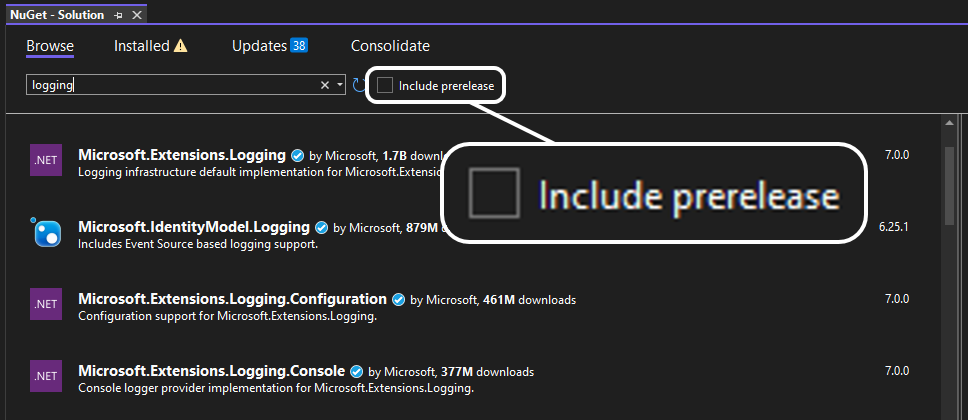Click inside the logging search field
This screenshot has width=968, height=420.
[x=173, y=85]
